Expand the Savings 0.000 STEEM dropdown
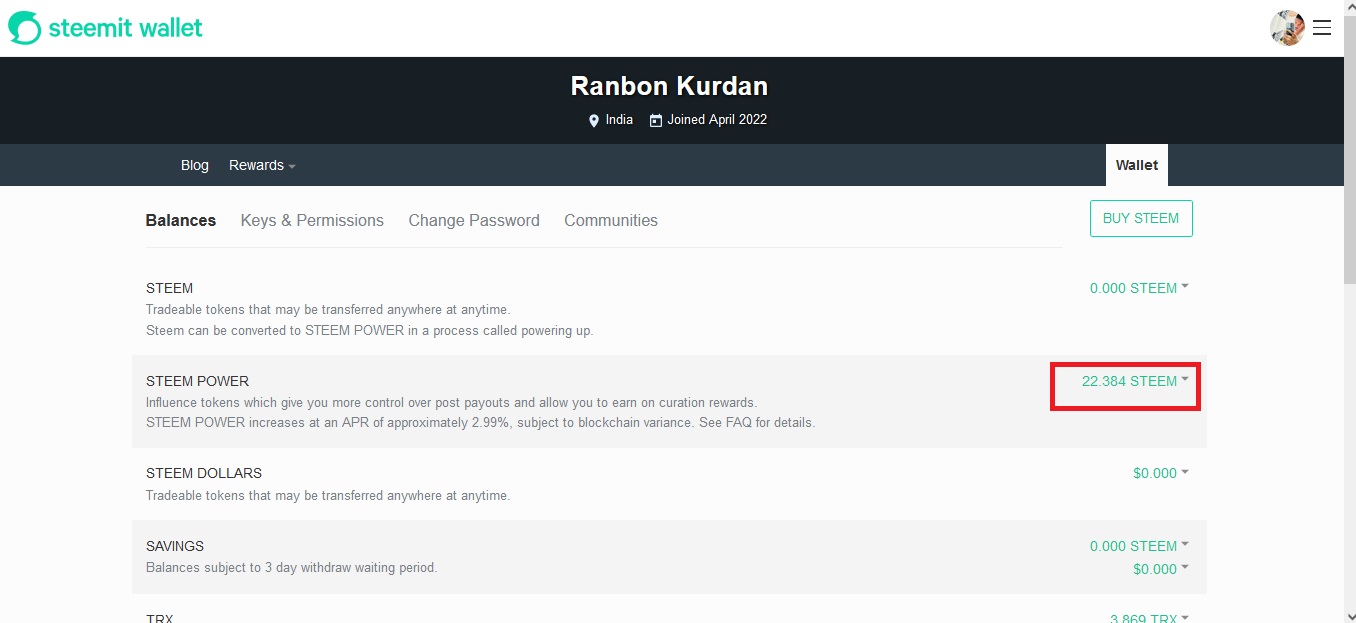The image size is (1356, 623). [x=1139, y=546]
